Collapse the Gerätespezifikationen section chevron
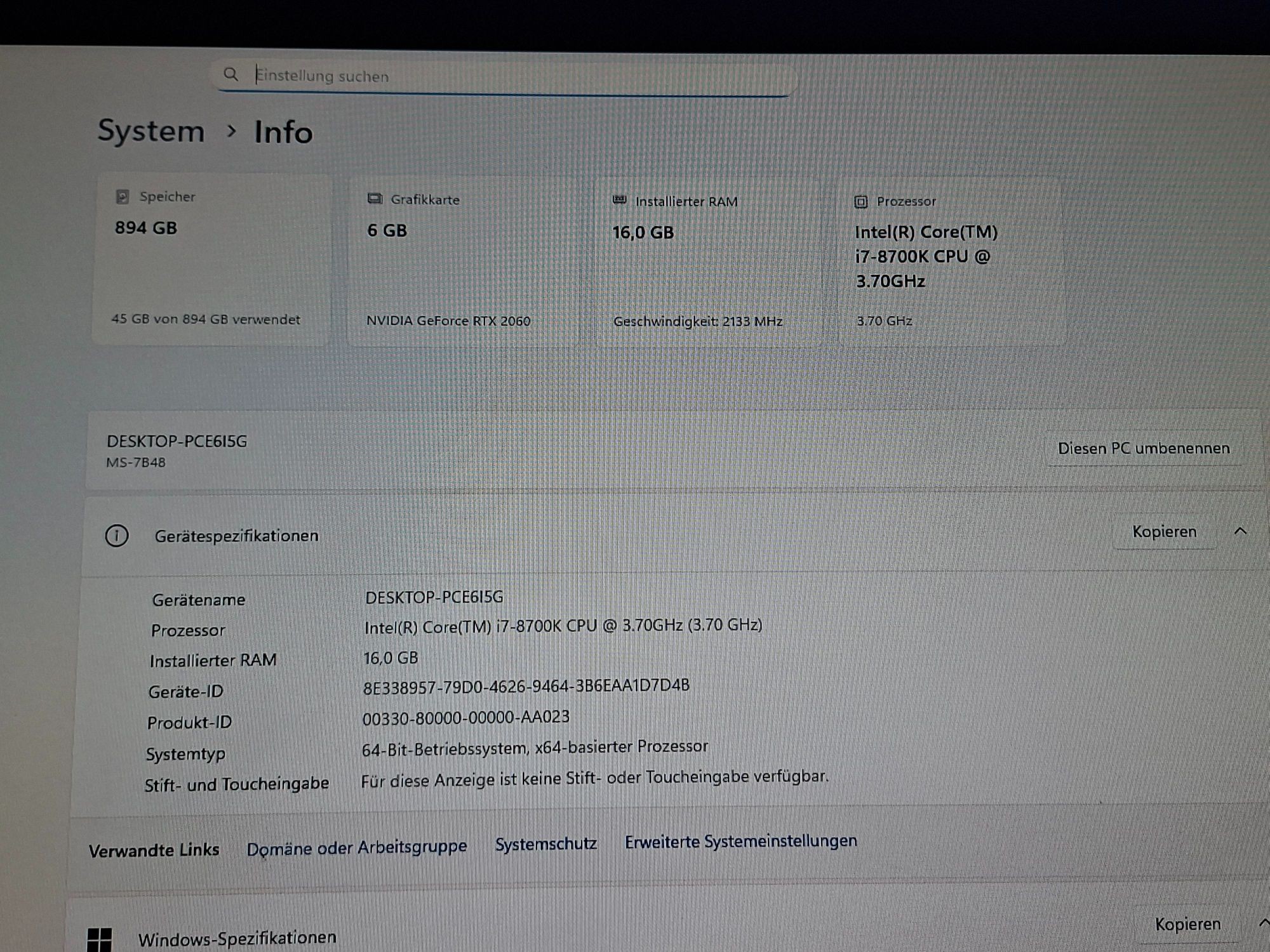Screen dimensions: 1270x952 tap(1240, 531)
